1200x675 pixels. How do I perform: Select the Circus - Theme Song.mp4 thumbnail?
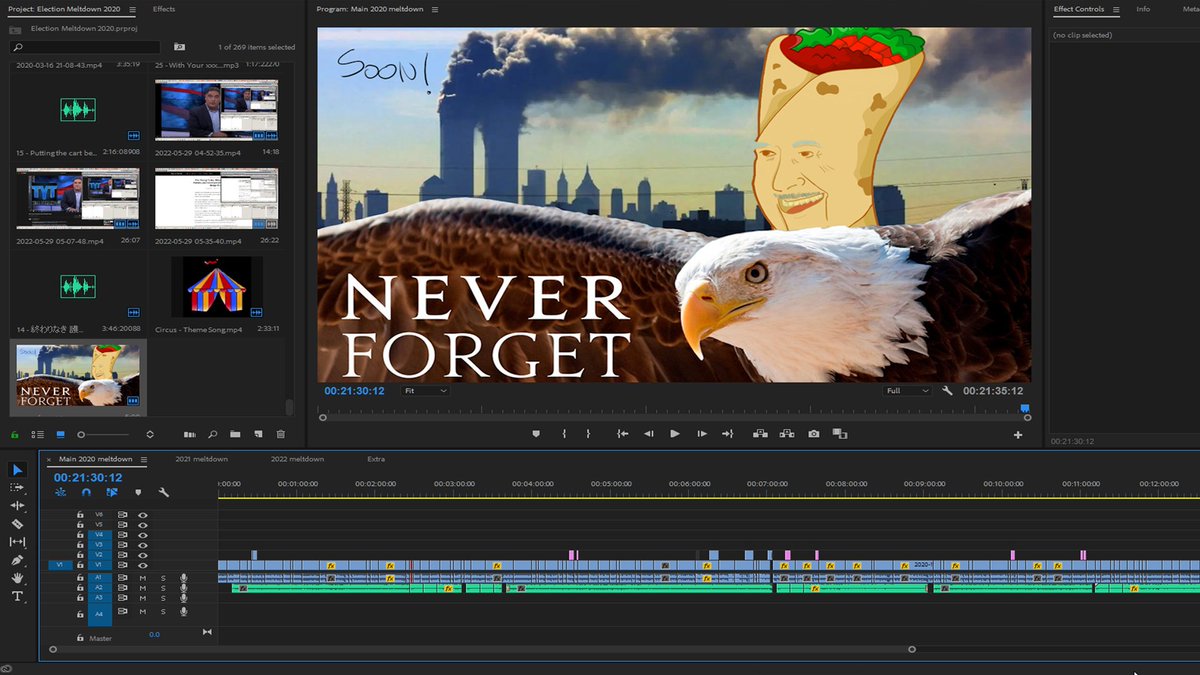tap(217, 287)
